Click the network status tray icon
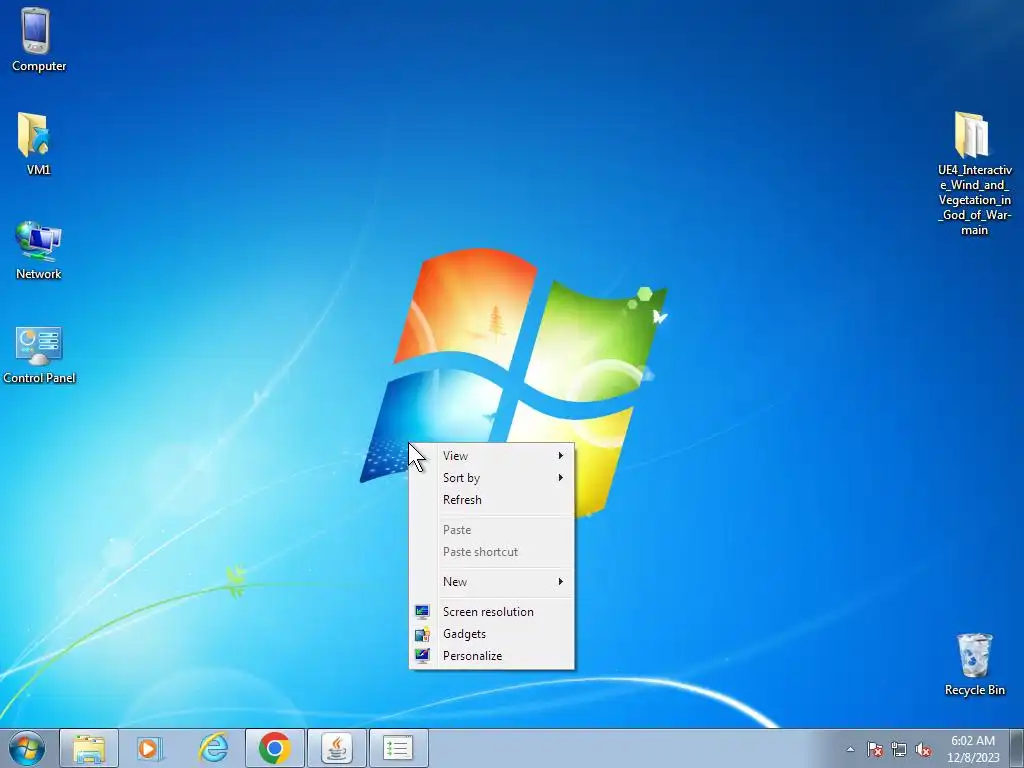 899,749
